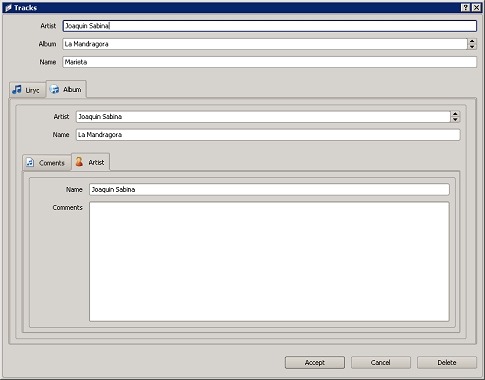Click the Comments label
Viewport: 485px width, 380px height.
[x=67, y=207]
